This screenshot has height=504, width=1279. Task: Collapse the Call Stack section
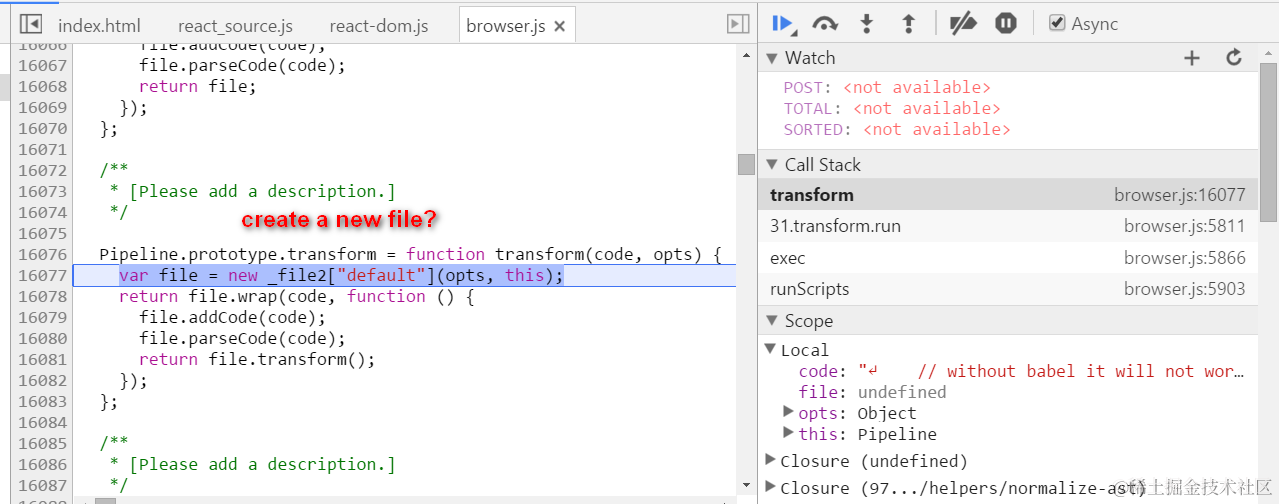click(771, 165)
